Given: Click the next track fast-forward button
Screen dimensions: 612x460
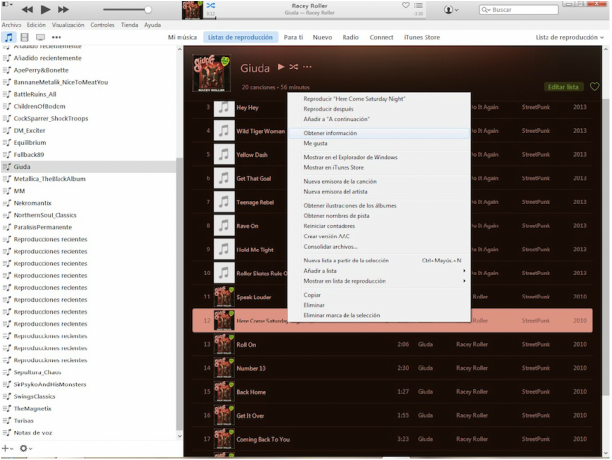Looking at the screenshot, I should (x=63, y=9).
